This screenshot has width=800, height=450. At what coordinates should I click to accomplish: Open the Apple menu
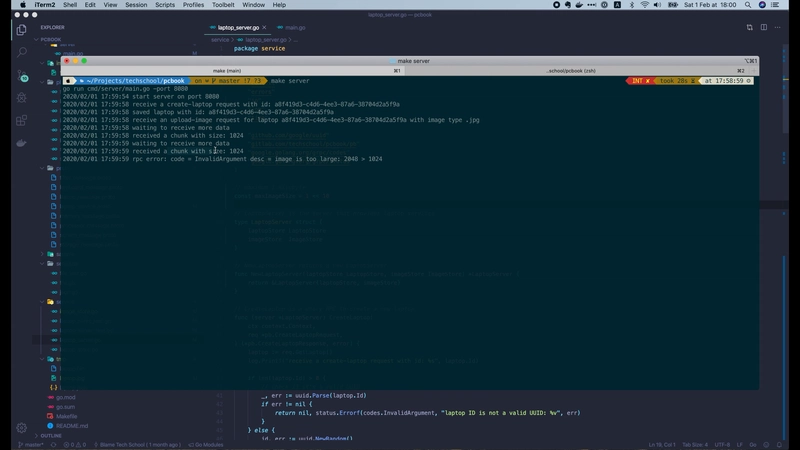pyautogui.click(x=23, y=5)
